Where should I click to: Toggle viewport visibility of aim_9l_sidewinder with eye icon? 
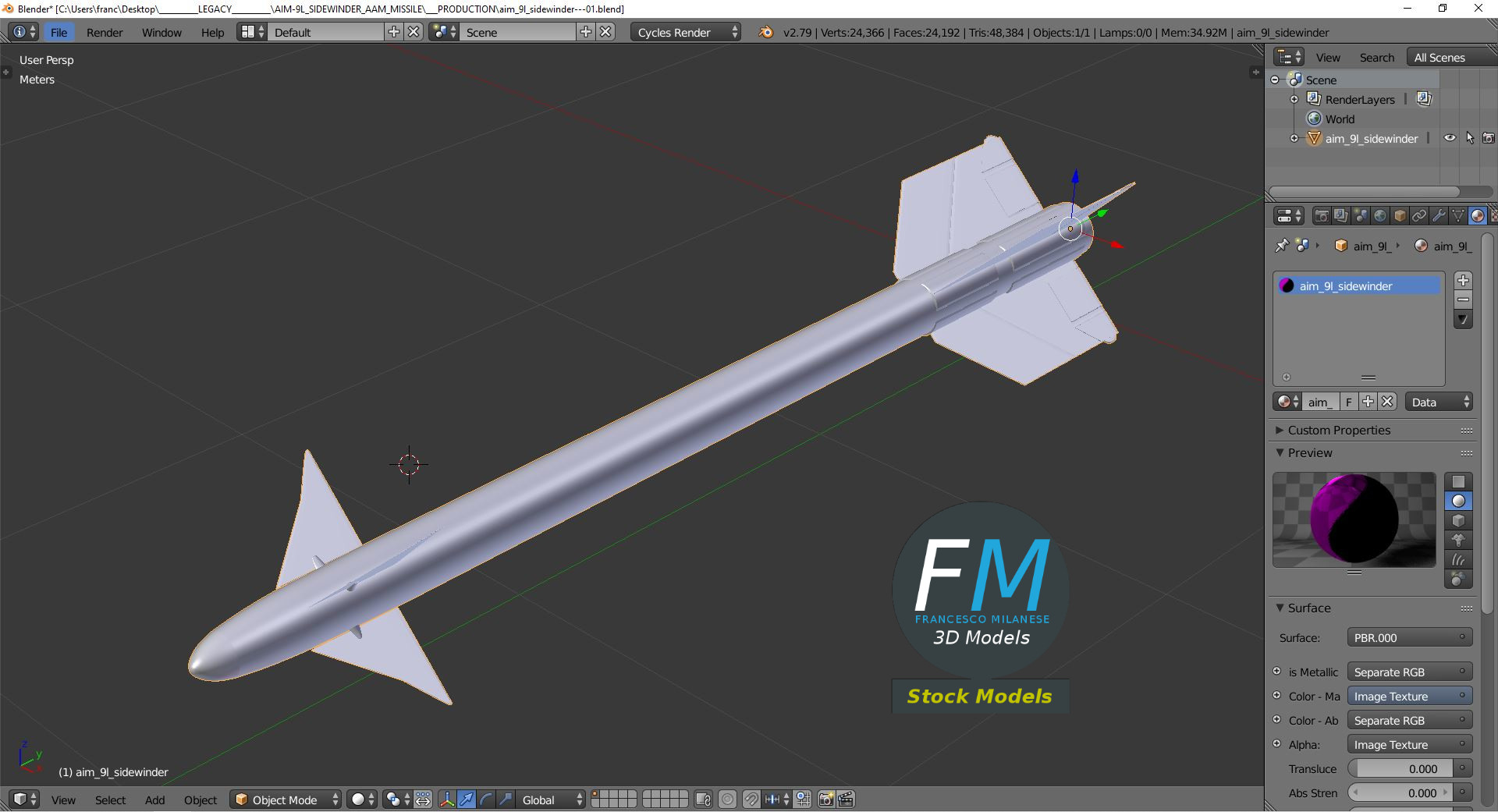tap(1449, 137)
